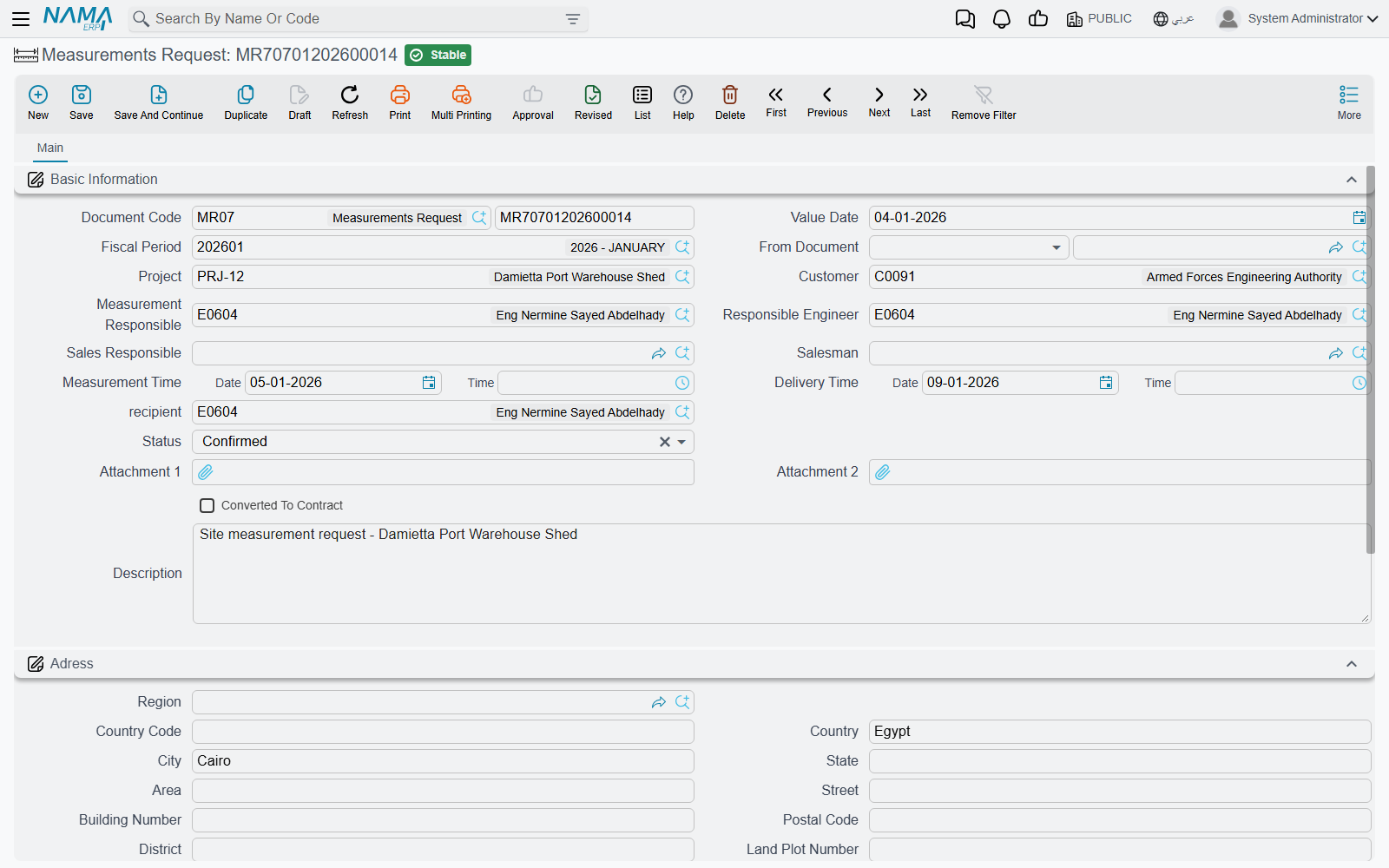Open the PUBLIC company selector

[x=1099, y=19]
